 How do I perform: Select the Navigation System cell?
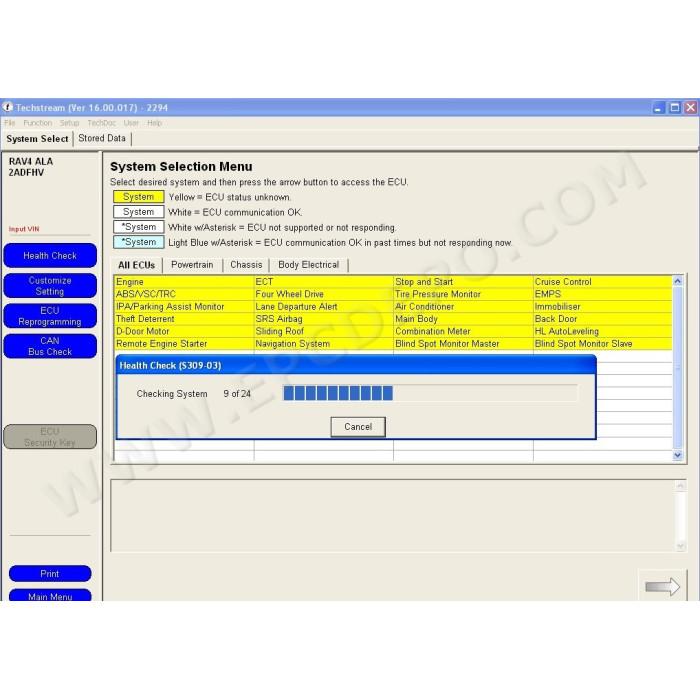324,344
